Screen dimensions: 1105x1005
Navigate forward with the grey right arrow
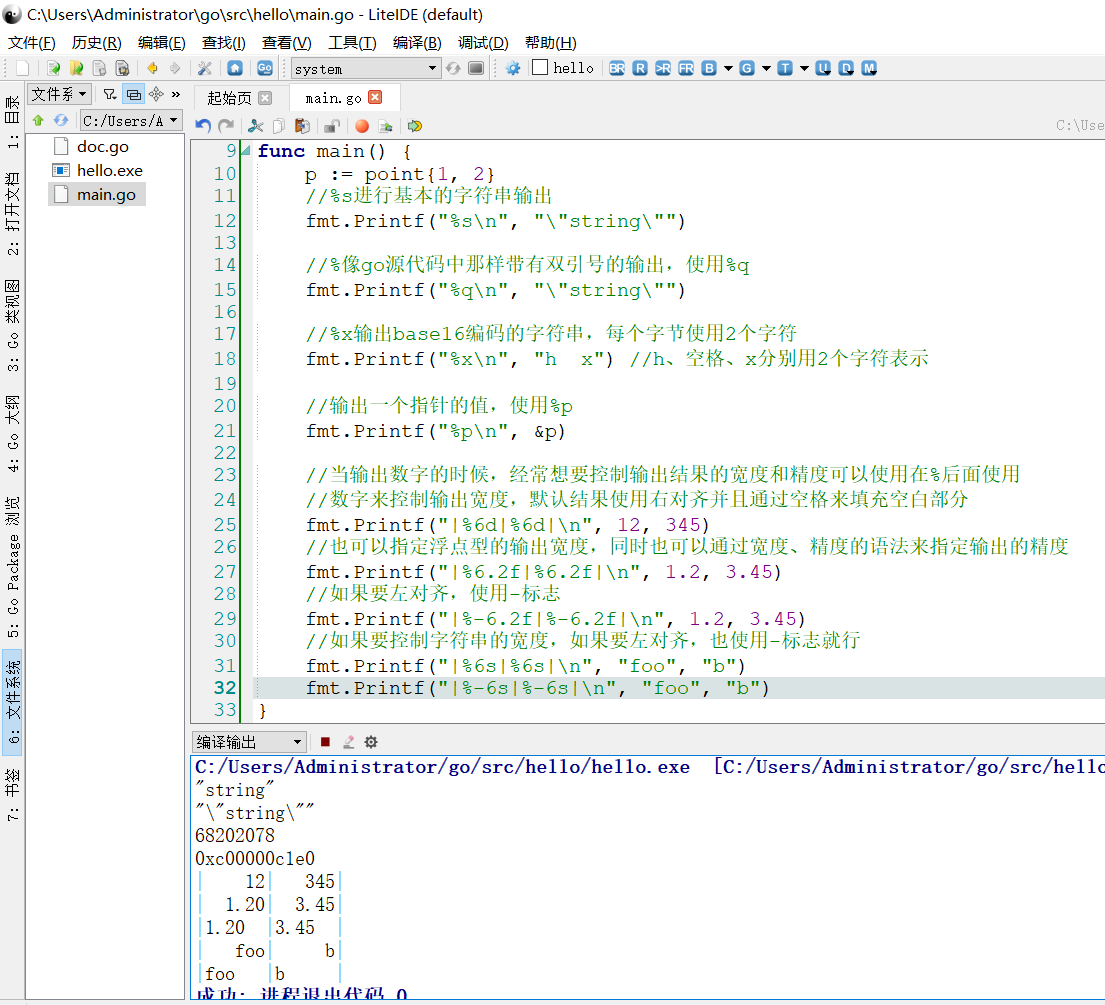(175, 68)
